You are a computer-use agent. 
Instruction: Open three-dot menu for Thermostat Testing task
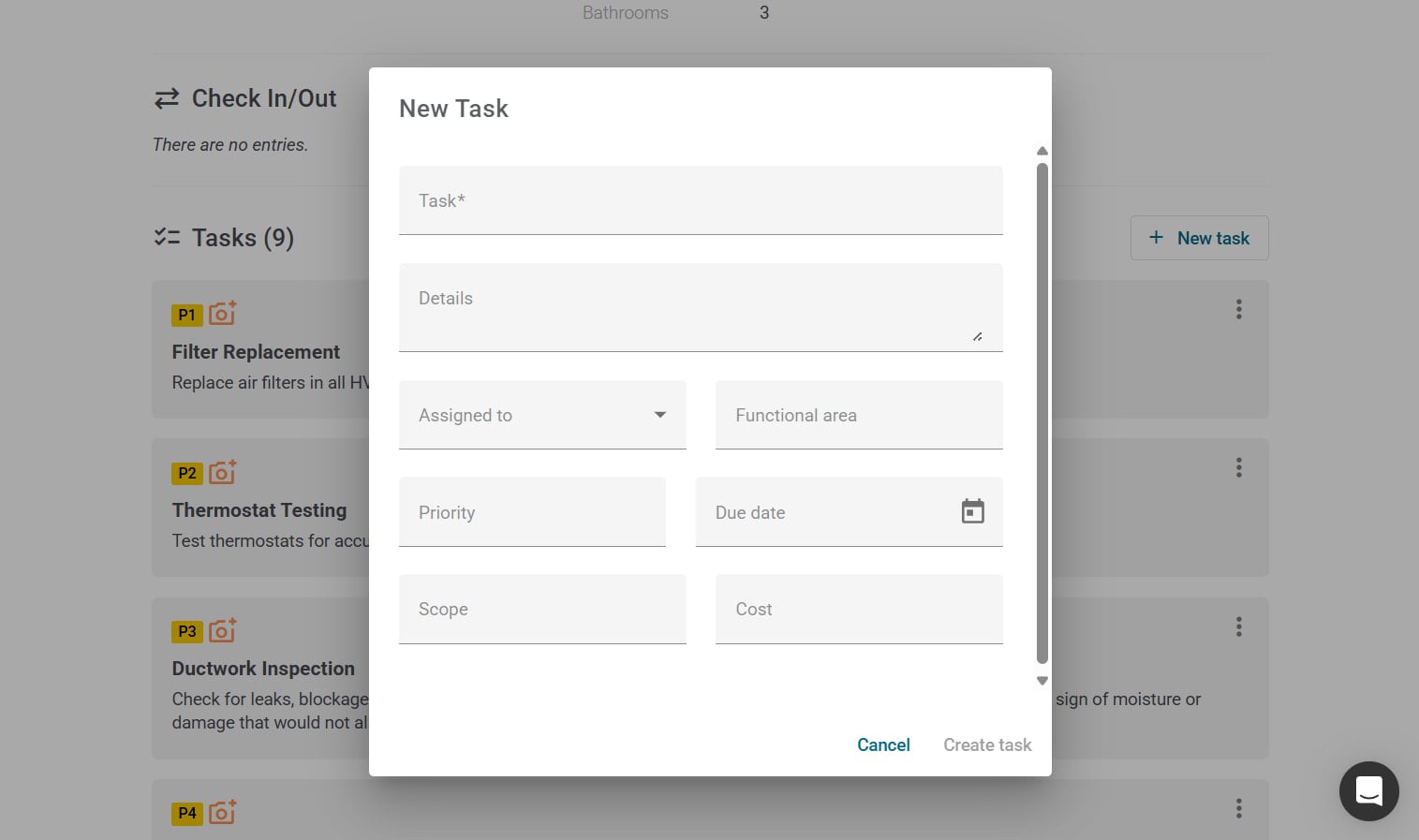click(x=1238, y=468)
